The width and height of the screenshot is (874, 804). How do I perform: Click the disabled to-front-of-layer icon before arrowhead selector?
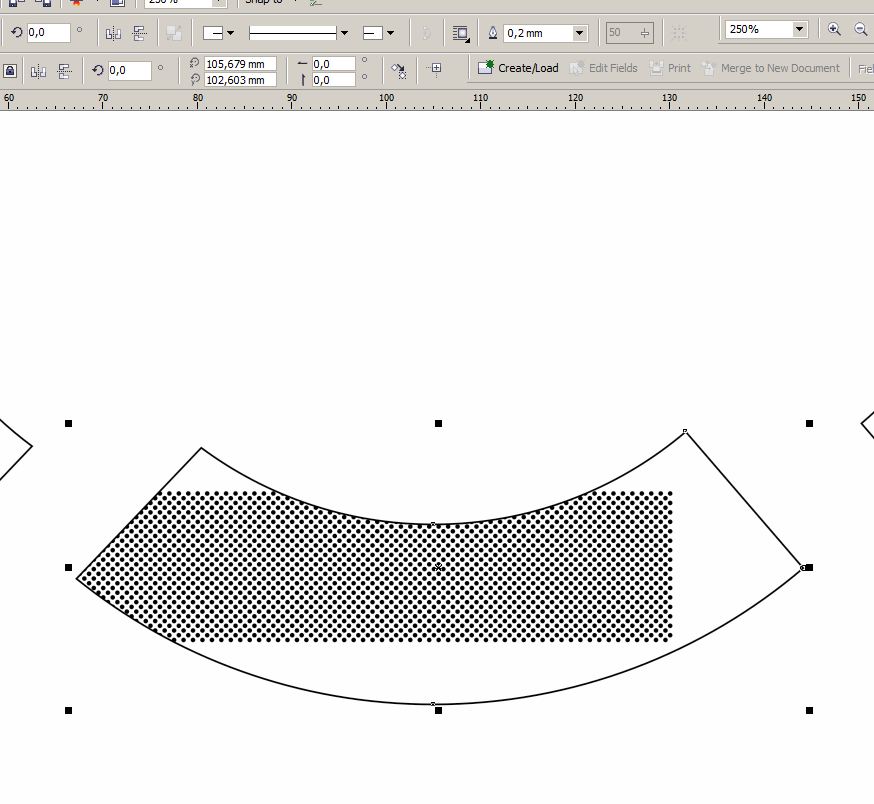(x=174, y=33)
